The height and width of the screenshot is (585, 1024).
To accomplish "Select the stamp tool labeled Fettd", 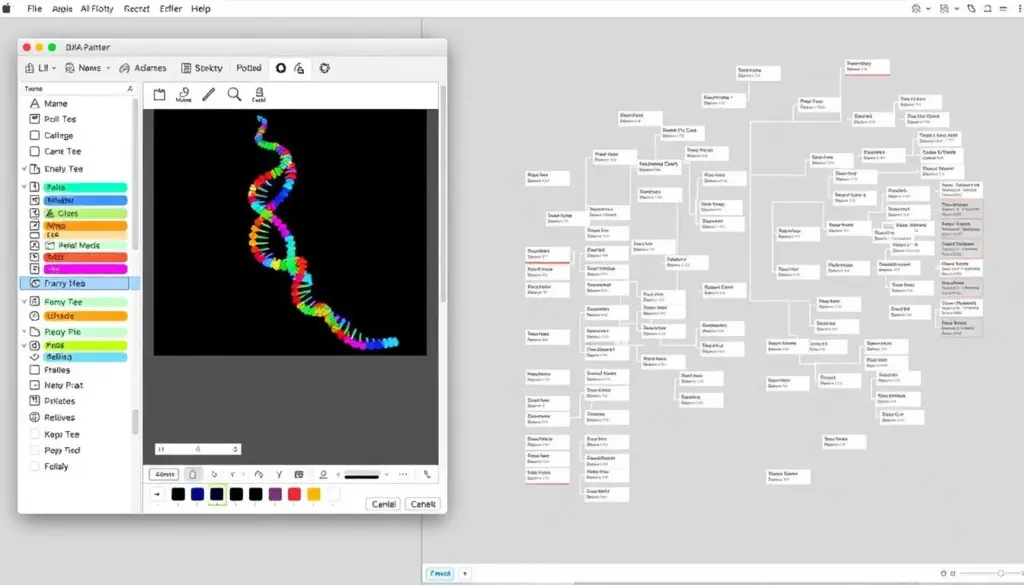I will click(259, 95).
